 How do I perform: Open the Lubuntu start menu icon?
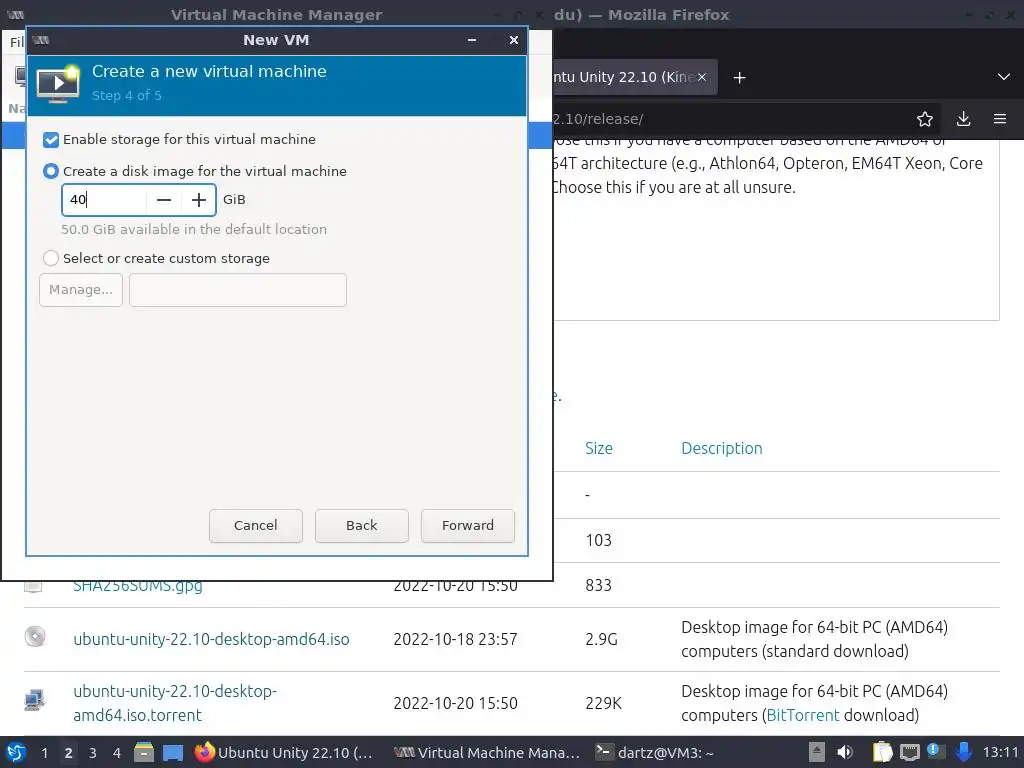[16, 752]
